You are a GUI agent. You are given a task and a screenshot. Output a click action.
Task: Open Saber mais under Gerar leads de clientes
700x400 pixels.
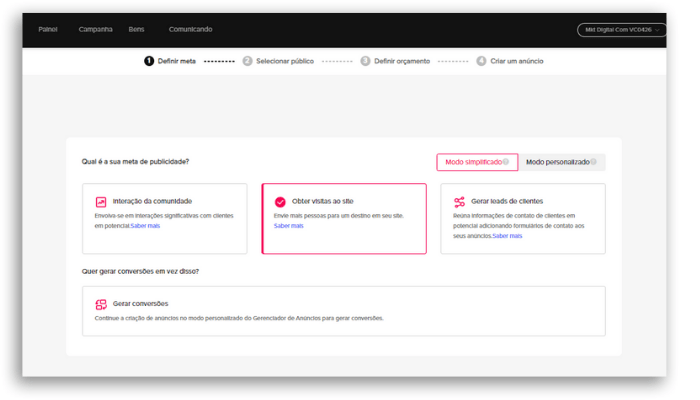[507, 236]
